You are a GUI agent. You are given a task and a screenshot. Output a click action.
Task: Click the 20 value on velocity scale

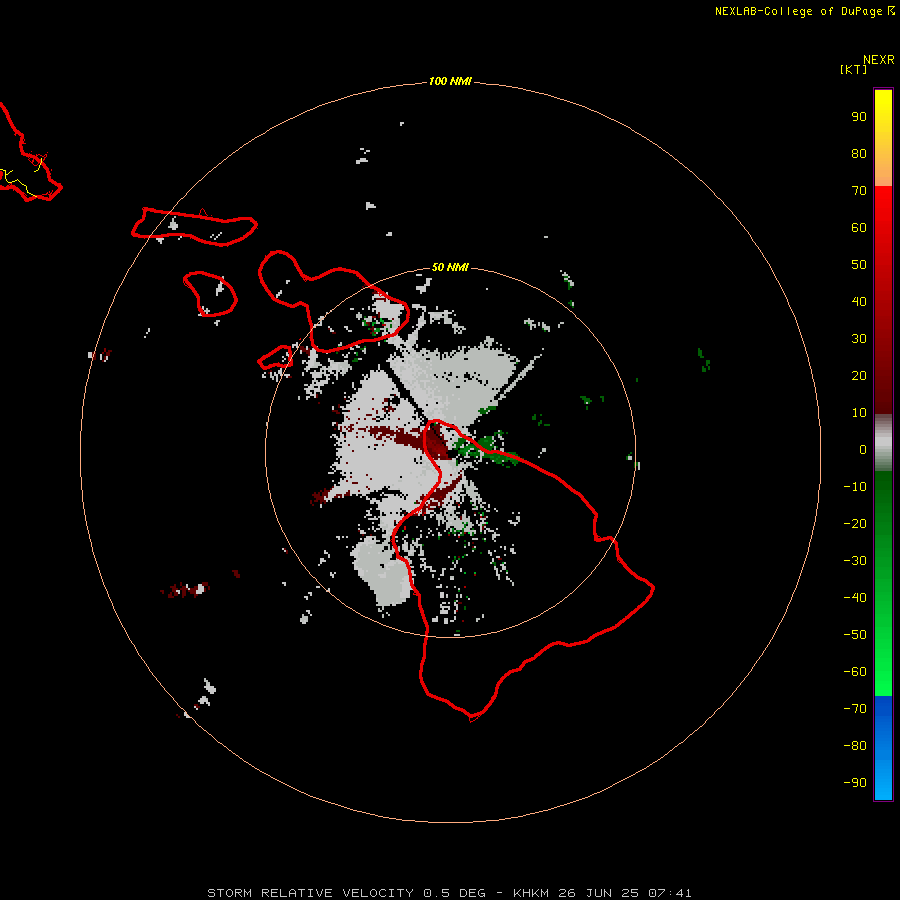pyautogui.click(x=859, y=375)
